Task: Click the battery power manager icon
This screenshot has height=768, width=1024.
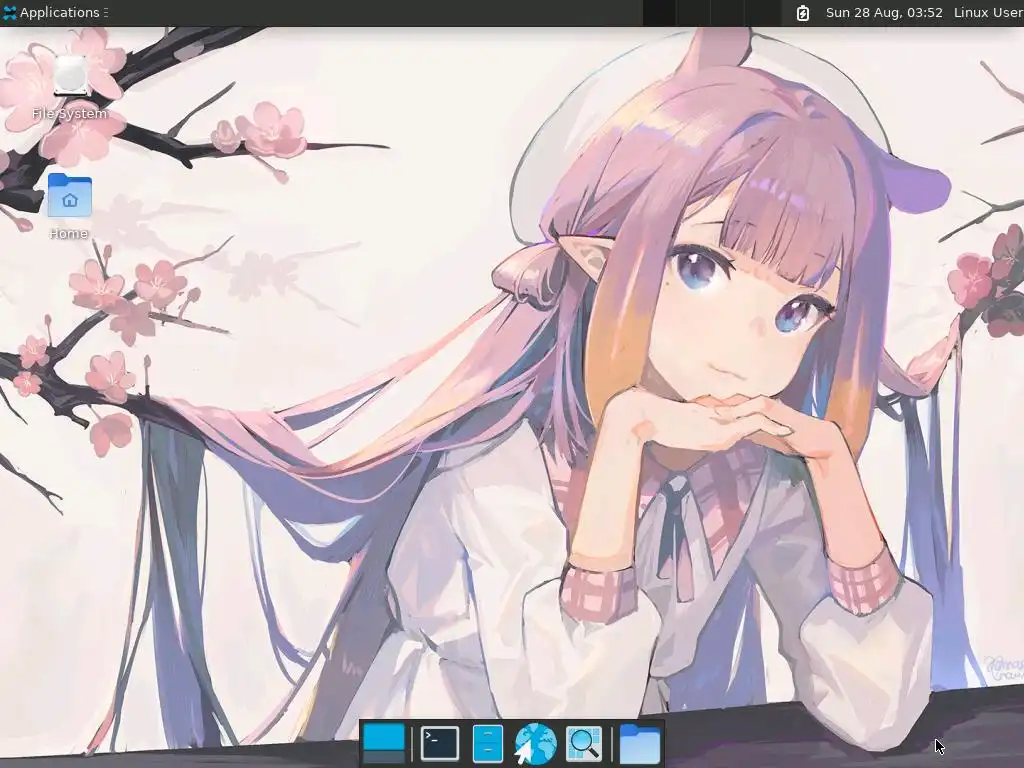Action: (803, 13)
